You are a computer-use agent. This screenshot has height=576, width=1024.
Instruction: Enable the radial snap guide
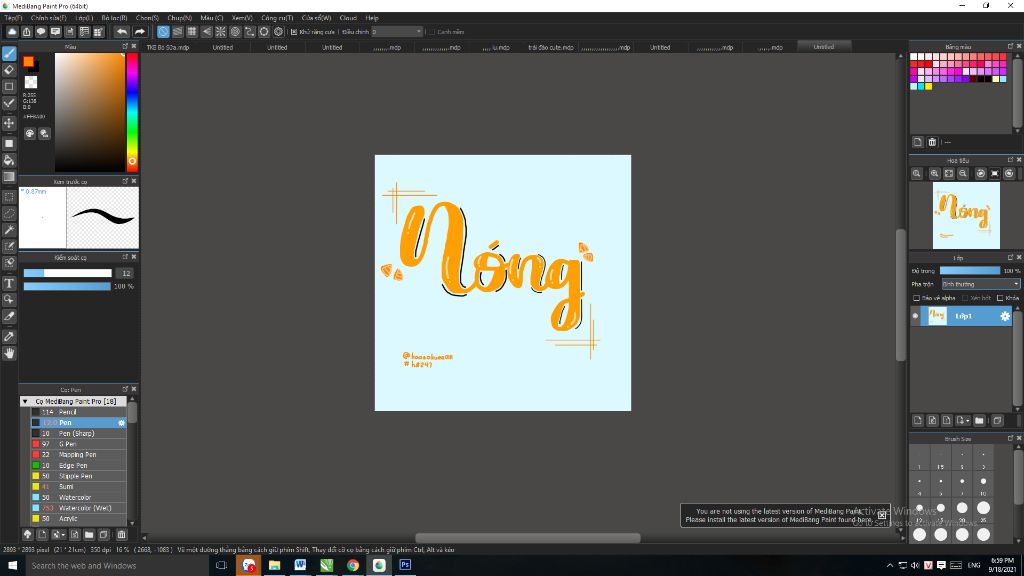tap(221, 31)
